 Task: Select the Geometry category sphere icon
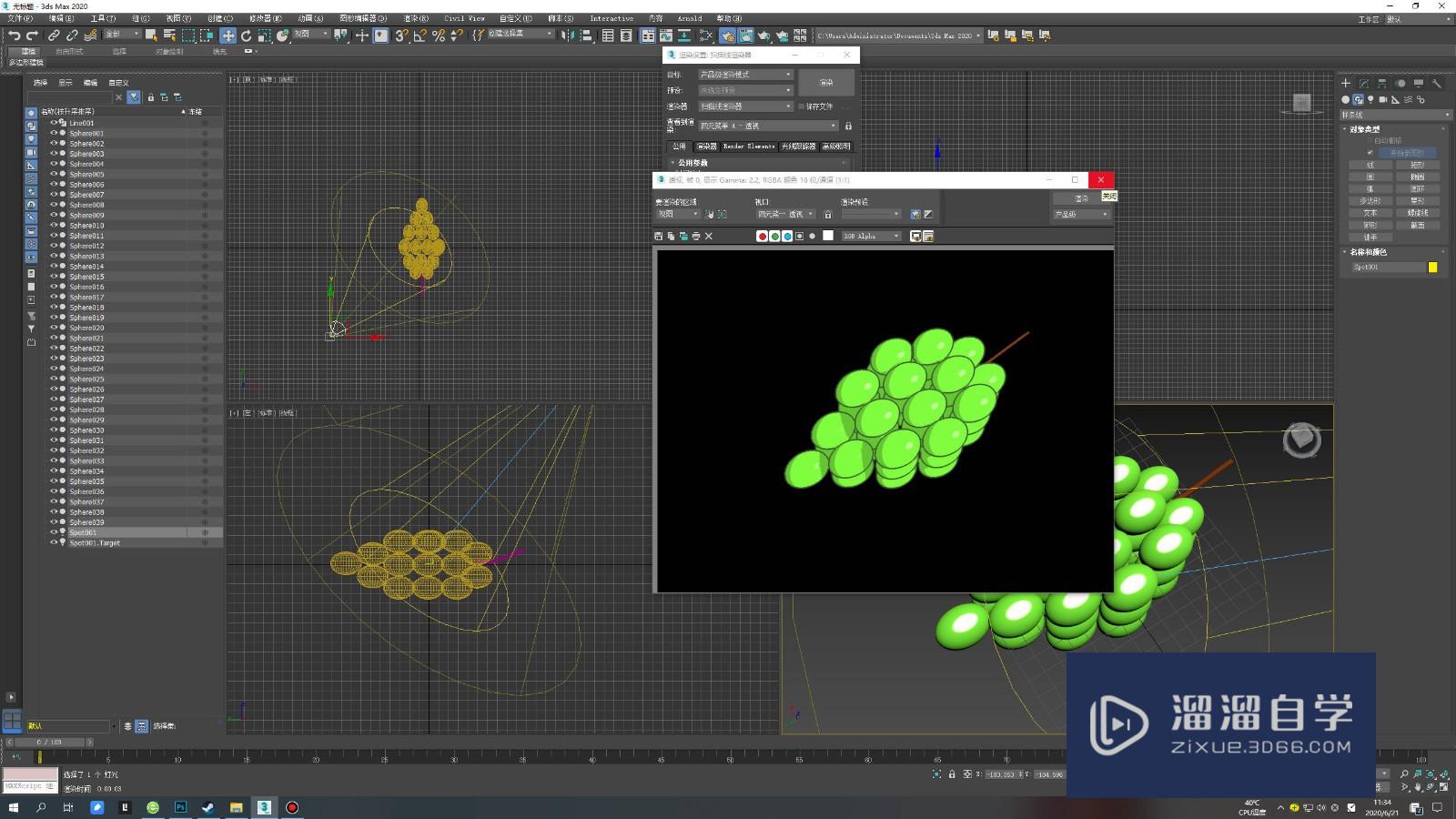1346,99
